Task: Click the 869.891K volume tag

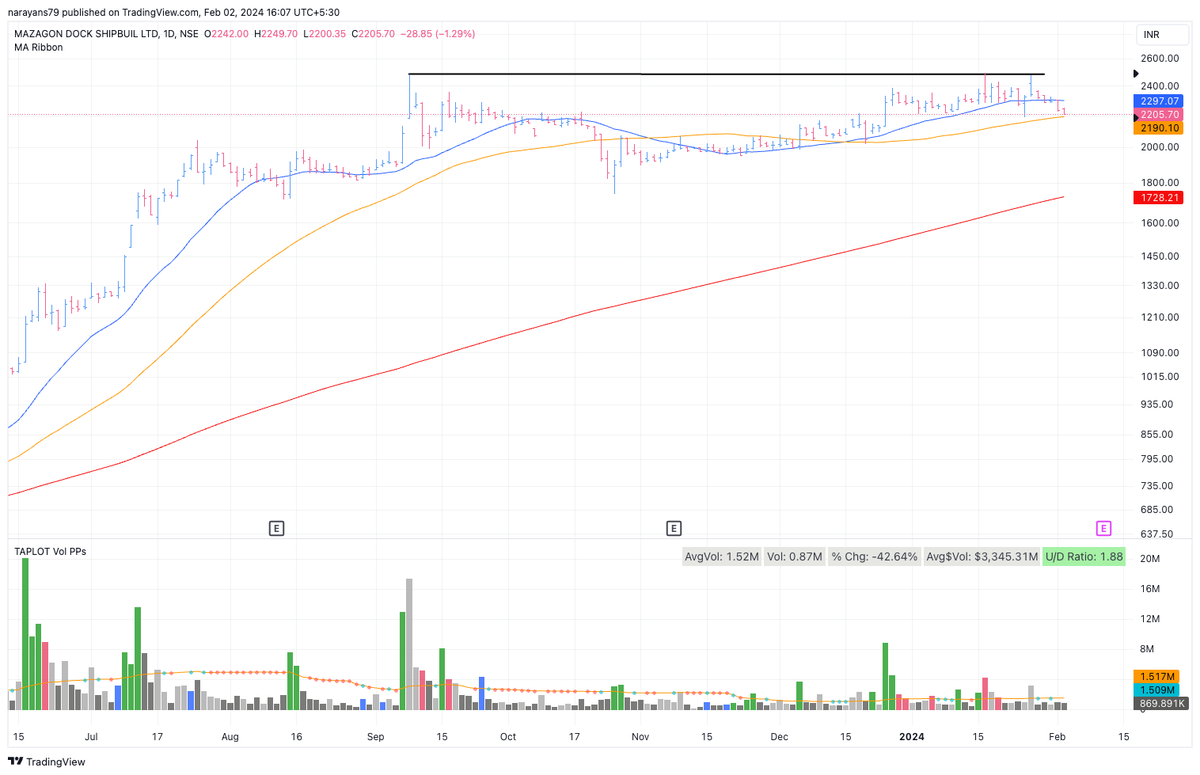Action: click(x=1160, y=703)
